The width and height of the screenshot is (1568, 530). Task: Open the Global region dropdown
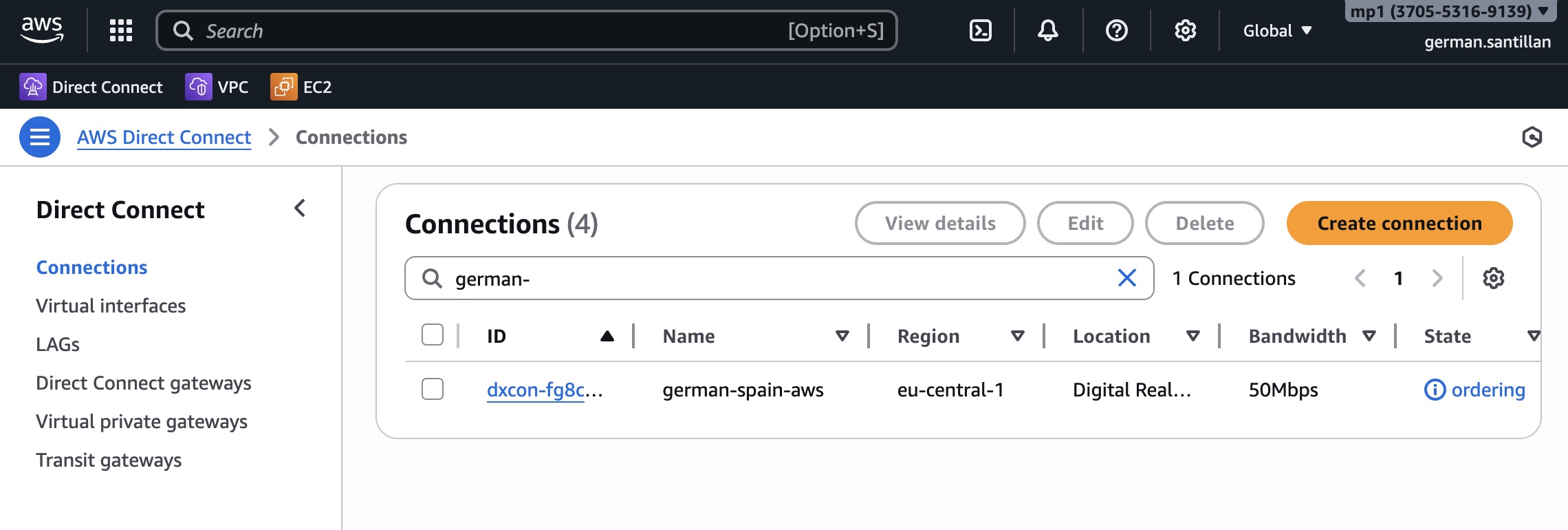[x=1277, y=30]
